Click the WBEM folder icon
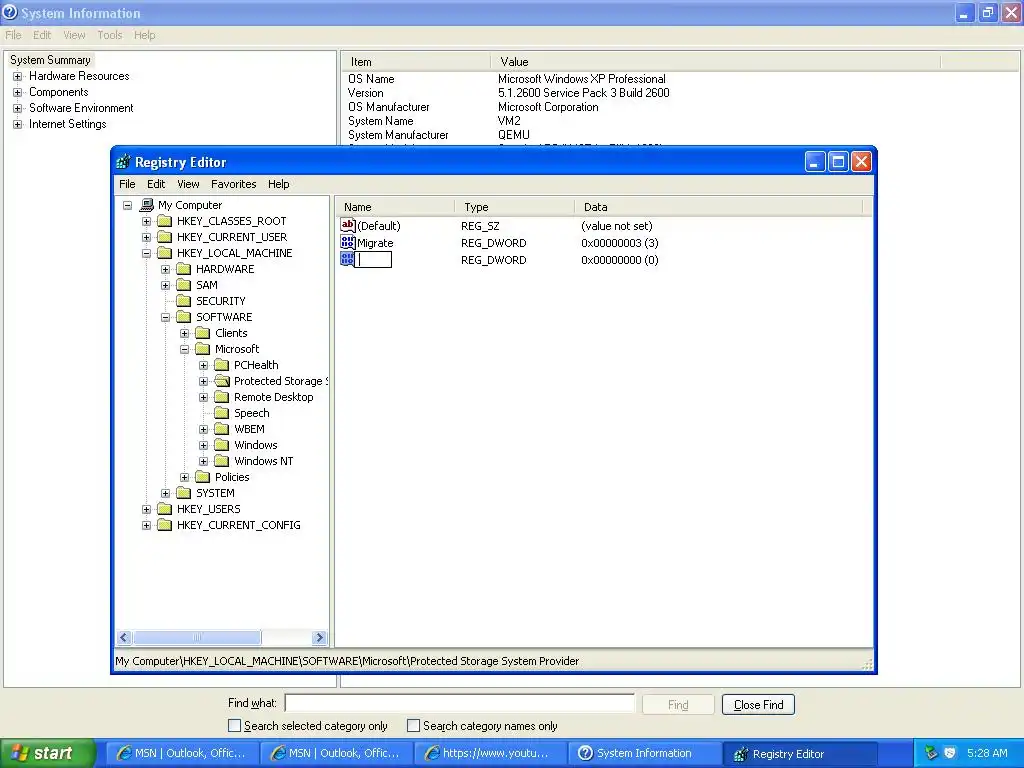This screenshot has height=768, width=1024. click(222, 429)
